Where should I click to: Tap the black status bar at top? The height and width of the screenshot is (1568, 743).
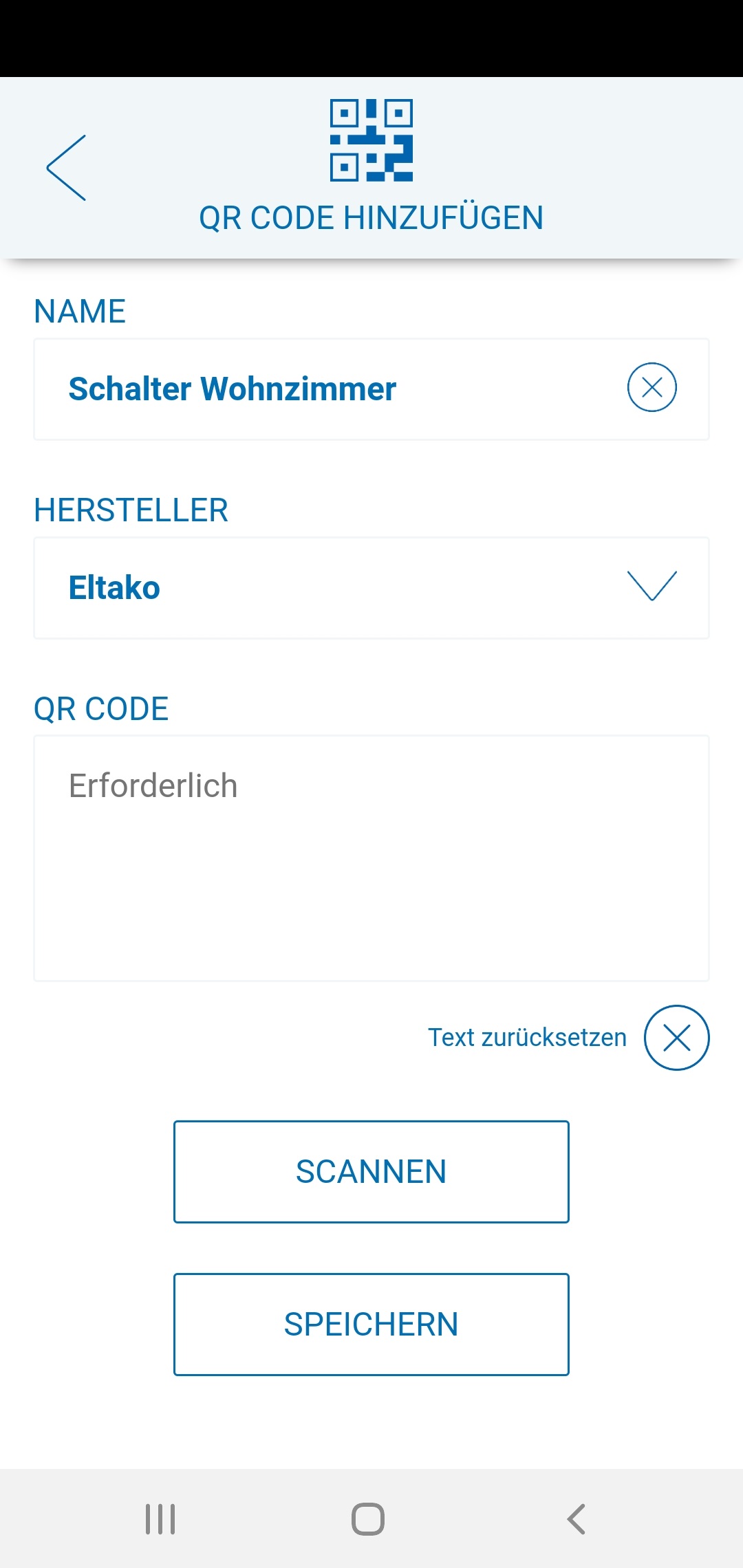pos(371,38)
